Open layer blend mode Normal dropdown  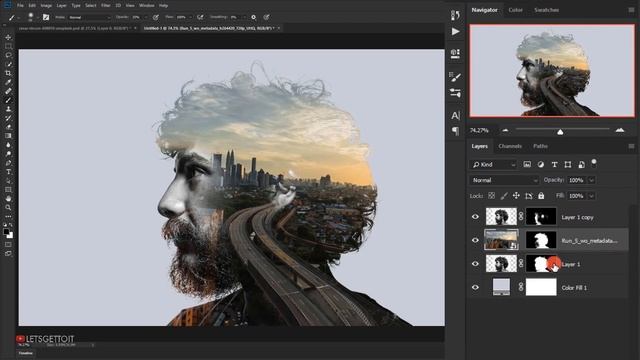coord(504,180)
